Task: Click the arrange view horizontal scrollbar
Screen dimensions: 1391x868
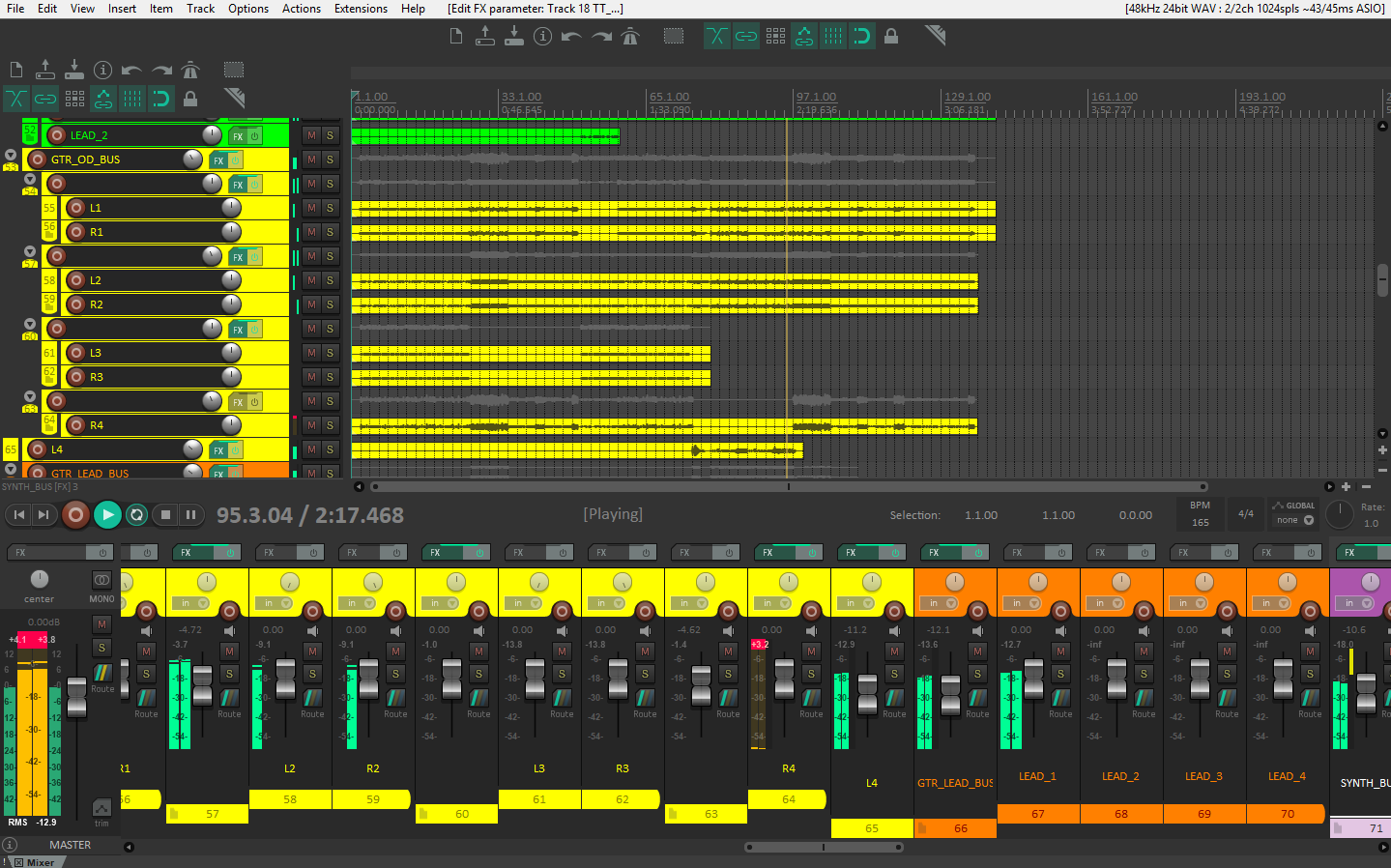Action: pos(789,486)
